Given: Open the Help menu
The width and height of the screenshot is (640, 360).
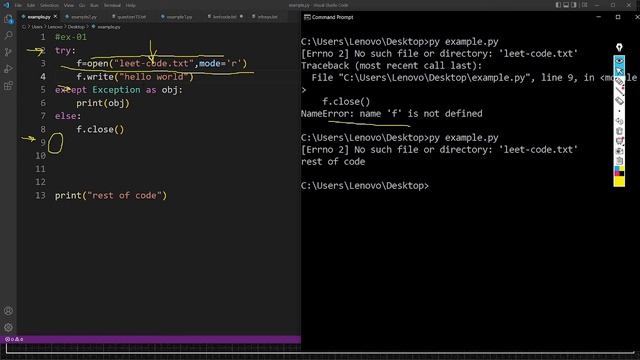Looking at the screenshot, I should coord(131,5).
